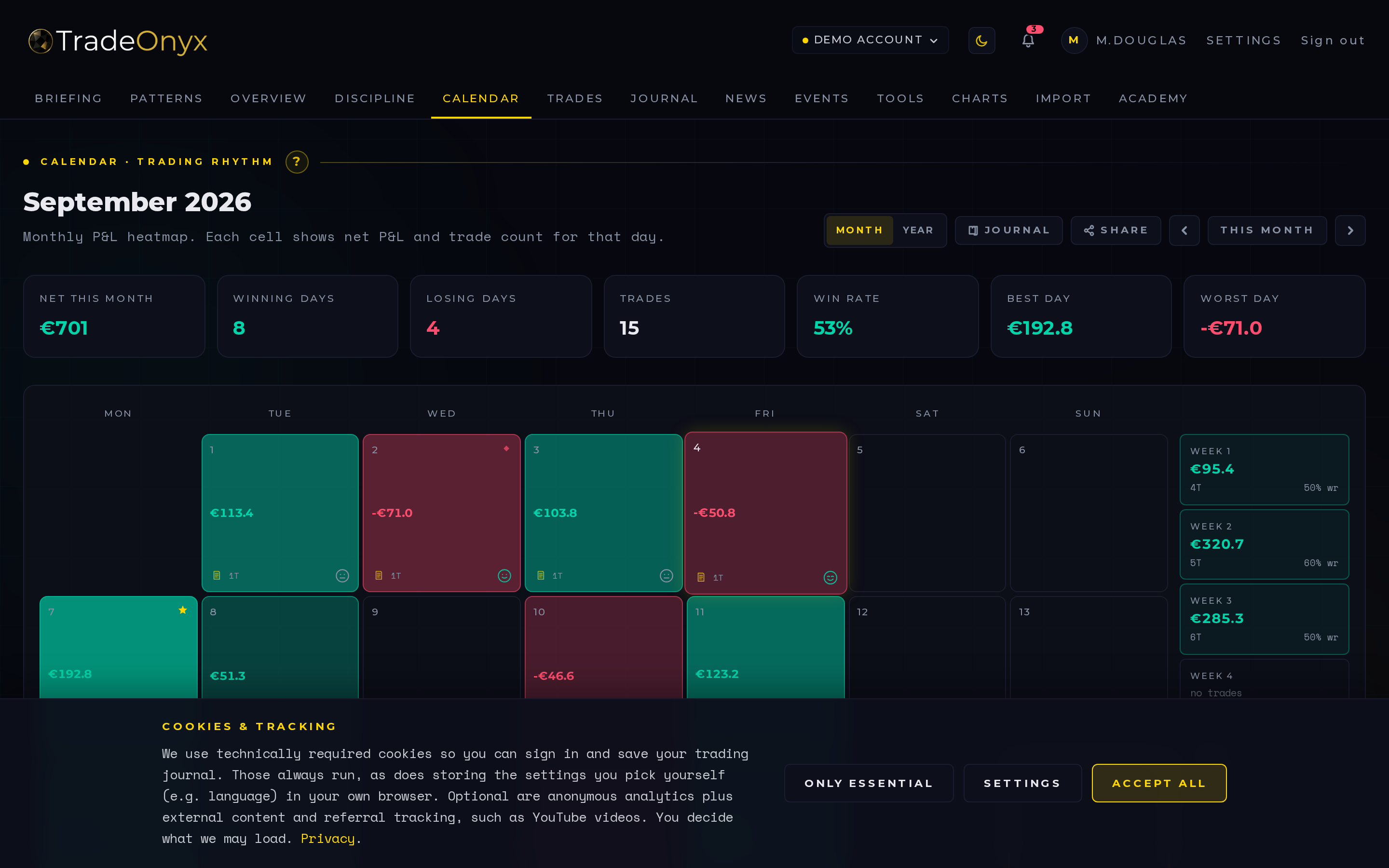Open the notifications bell

click(1028, 40)
